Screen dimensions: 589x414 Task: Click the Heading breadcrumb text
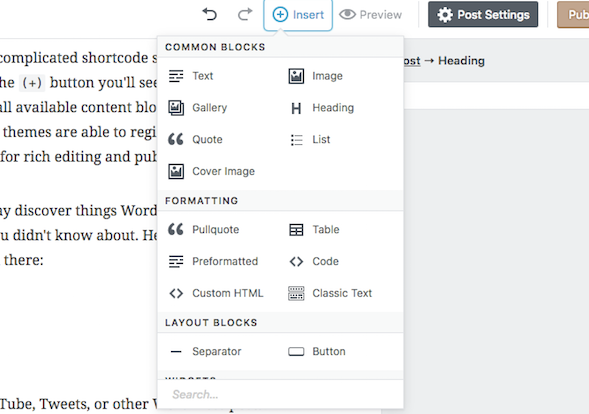coord(461,61)
